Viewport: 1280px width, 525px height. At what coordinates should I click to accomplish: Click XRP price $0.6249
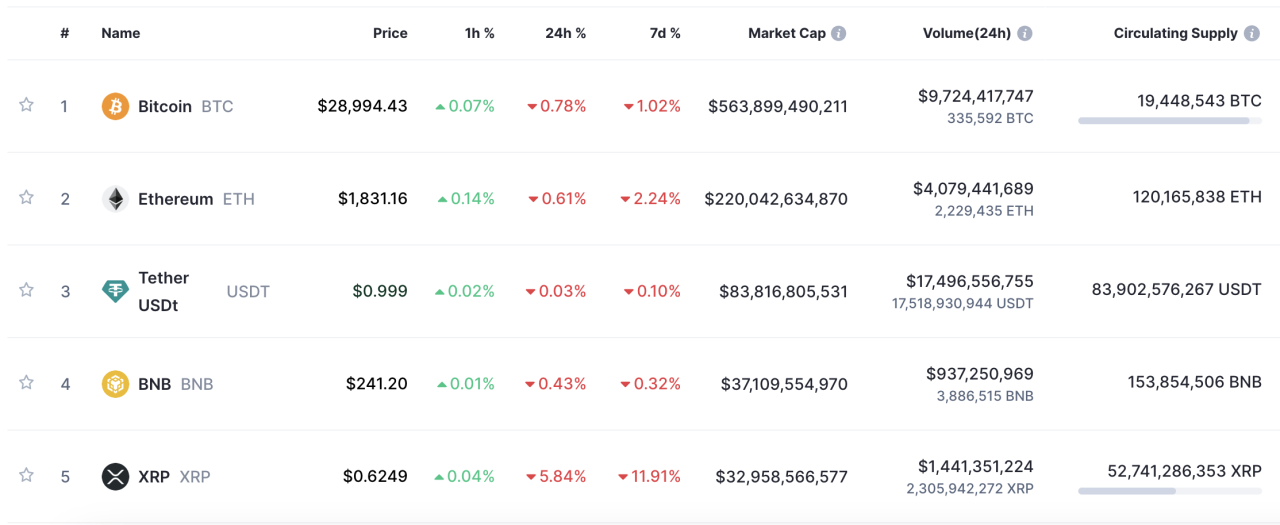click(375, 476)
